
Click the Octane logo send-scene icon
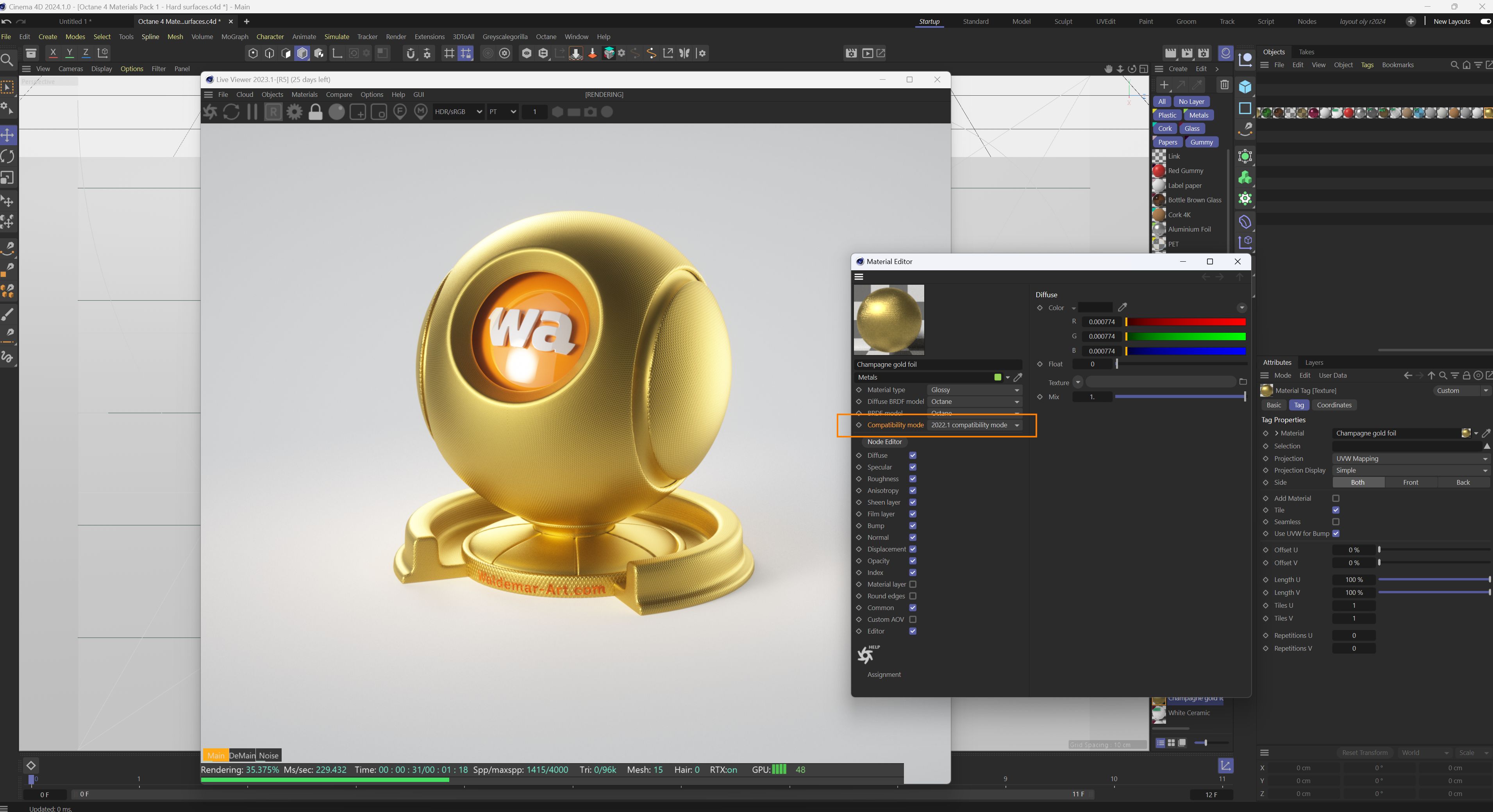tap(210, 112)
